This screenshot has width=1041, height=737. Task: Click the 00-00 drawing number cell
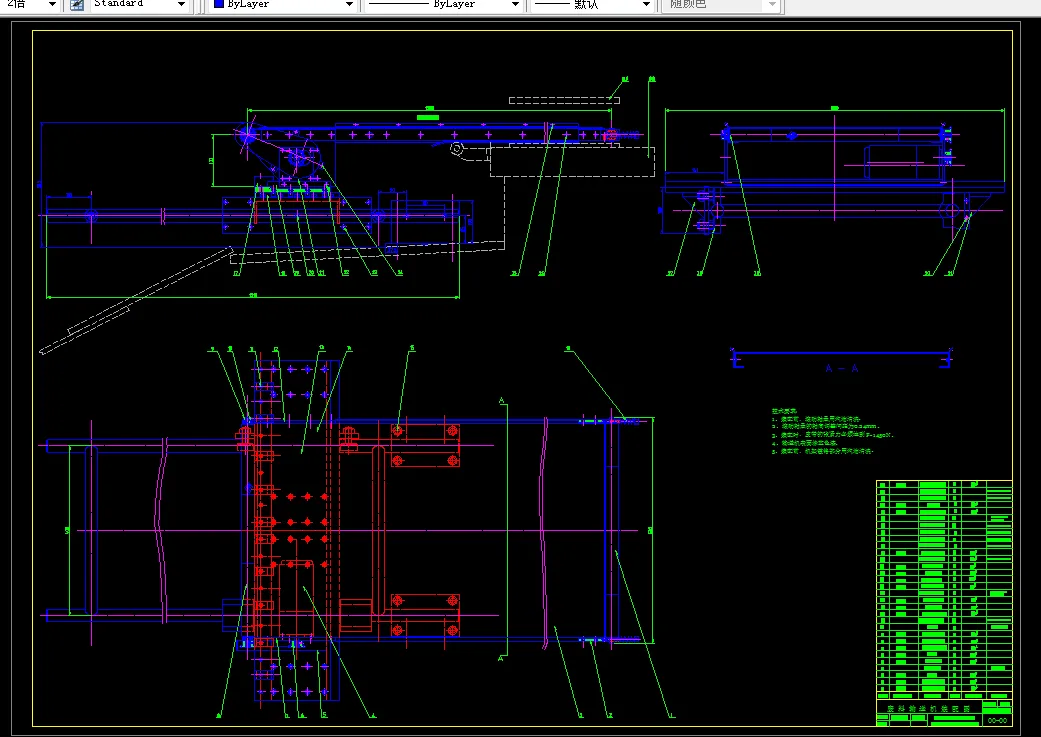(x=997, y=720)
